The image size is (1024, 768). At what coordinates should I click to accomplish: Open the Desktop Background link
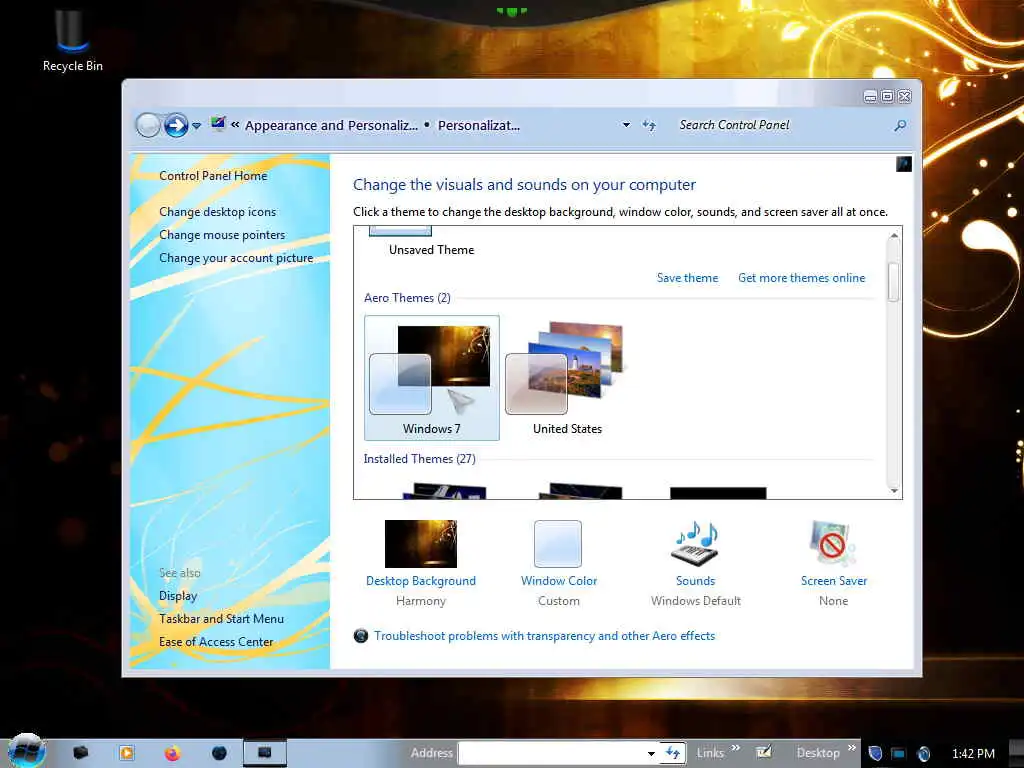coord(421,581)
